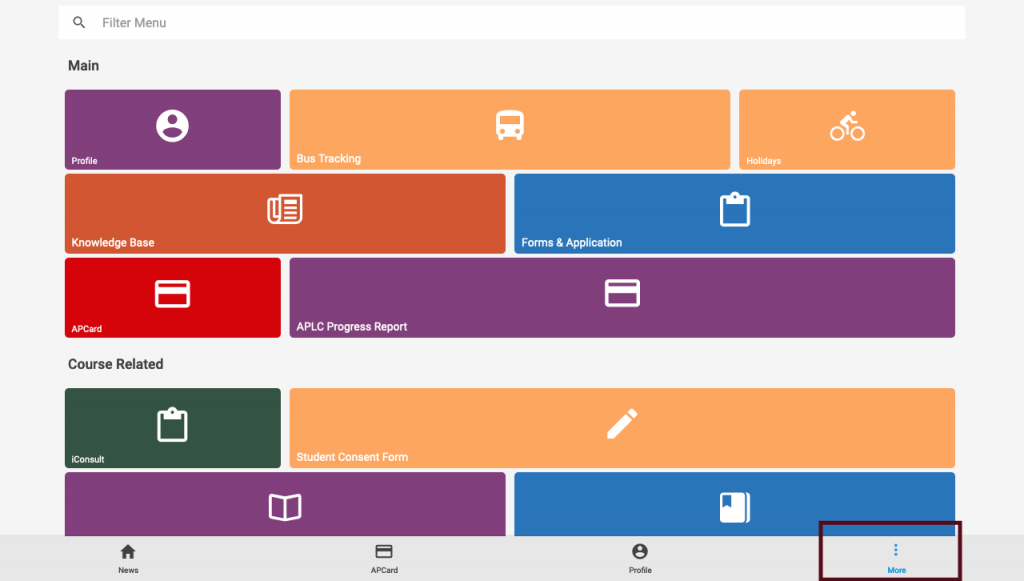
Task: Click the Course Related section heading
Action: tap(115, 364)
